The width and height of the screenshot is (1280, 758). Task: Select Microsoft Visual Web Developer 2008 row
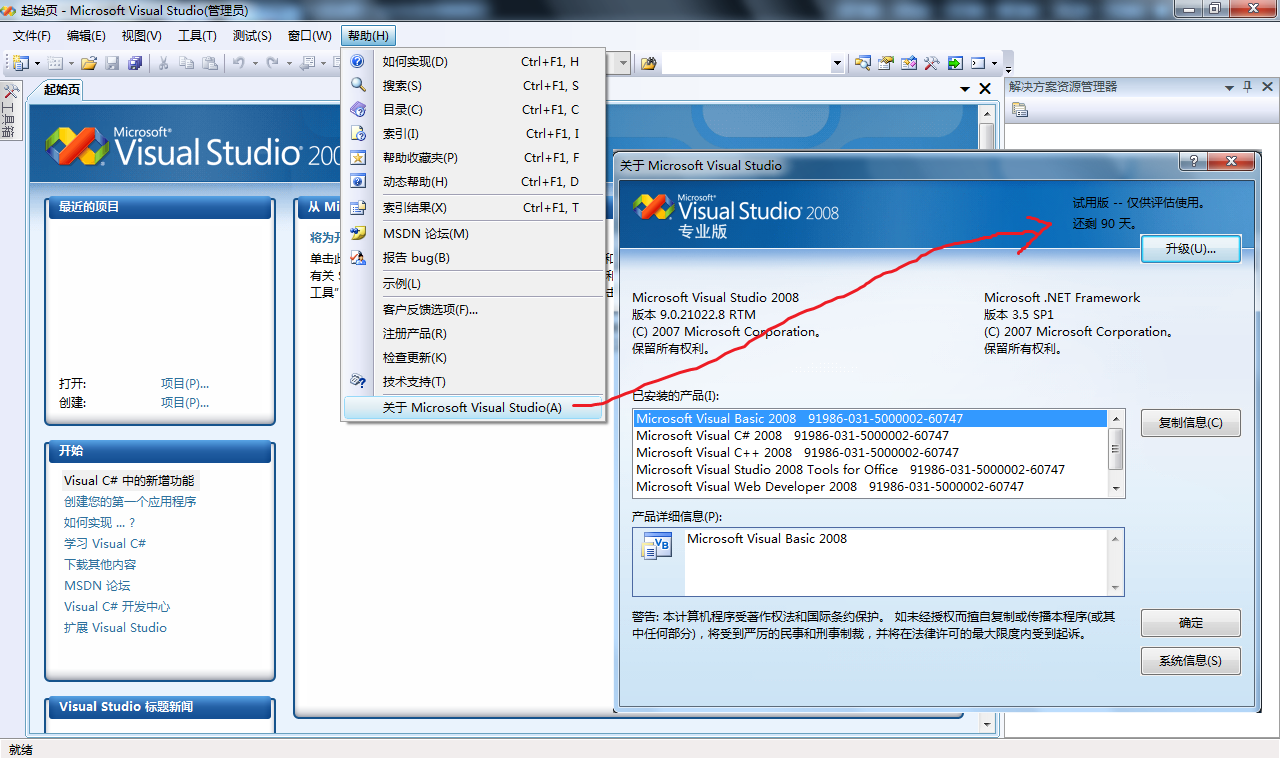coord(870,487)
